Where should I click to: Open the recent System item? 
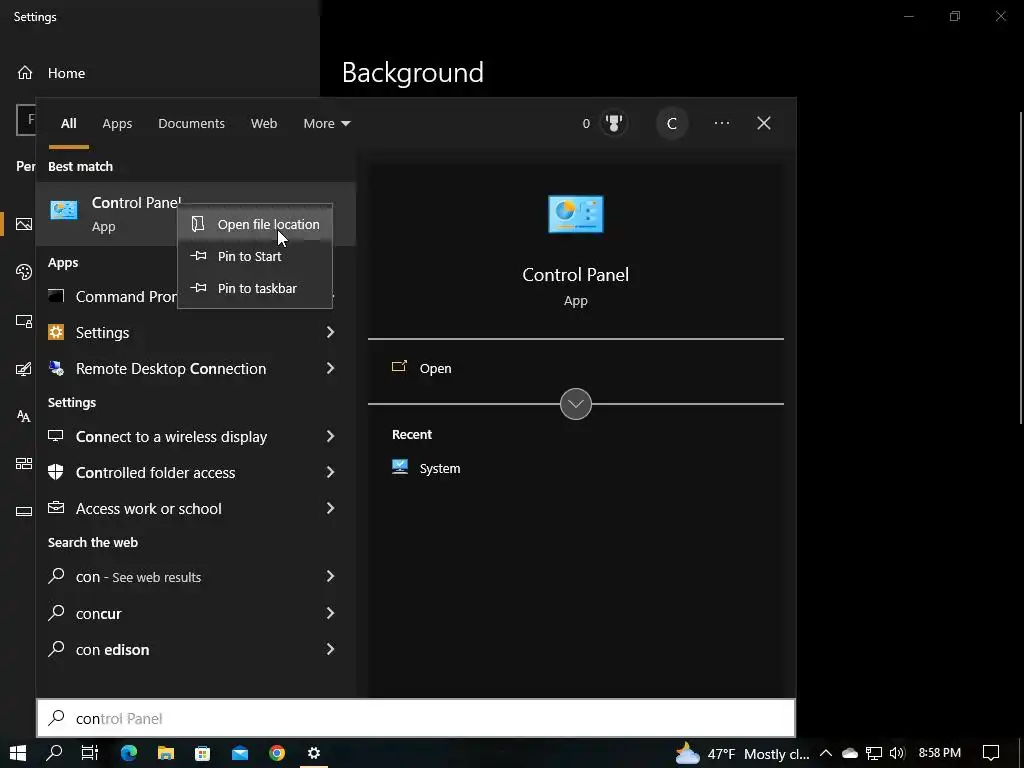tap(440, 468)
